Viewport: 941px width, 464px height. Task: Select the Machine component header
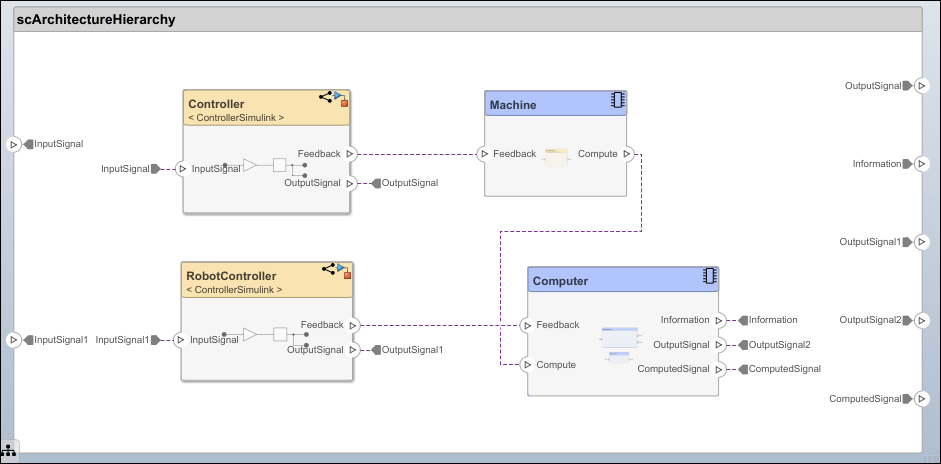[x=556, y=103]
